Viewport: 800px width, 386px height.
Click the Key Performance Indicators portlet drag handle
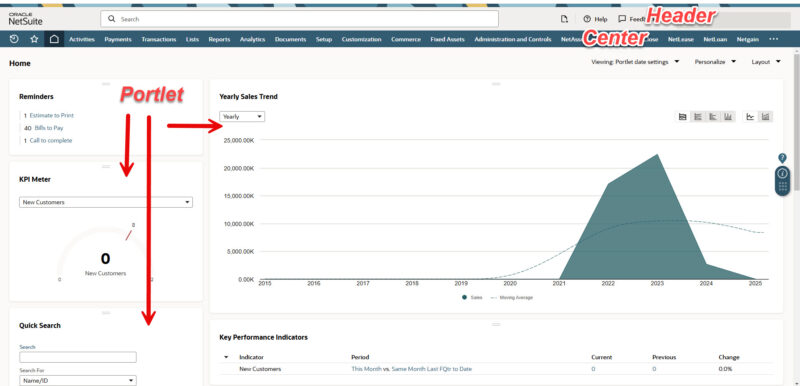pyautogui.click(x=496, y=324)
